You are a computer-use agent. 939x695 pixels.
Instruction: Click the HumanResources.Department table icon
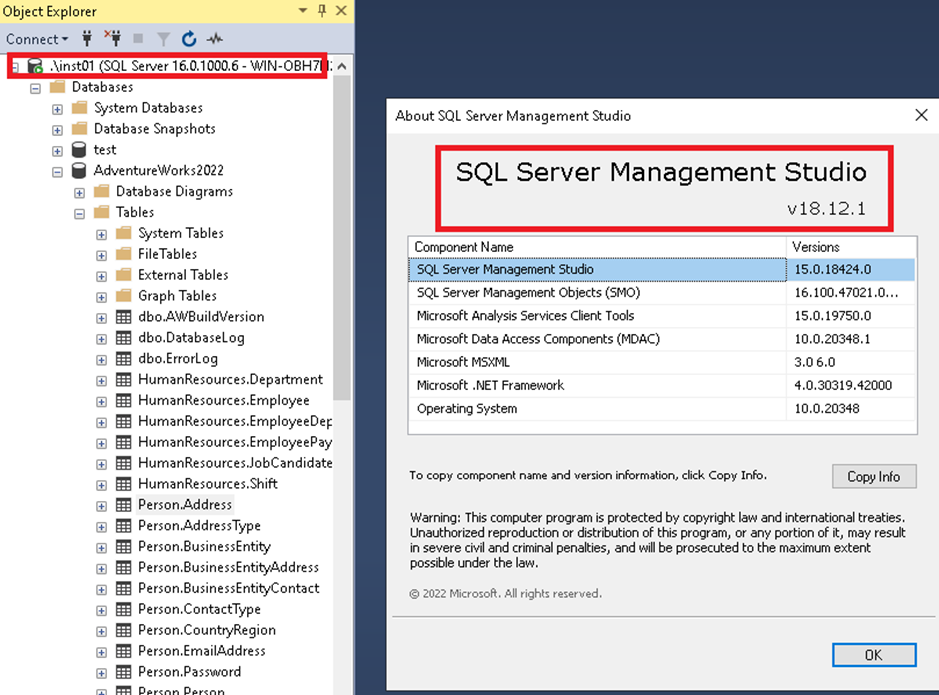123,380
